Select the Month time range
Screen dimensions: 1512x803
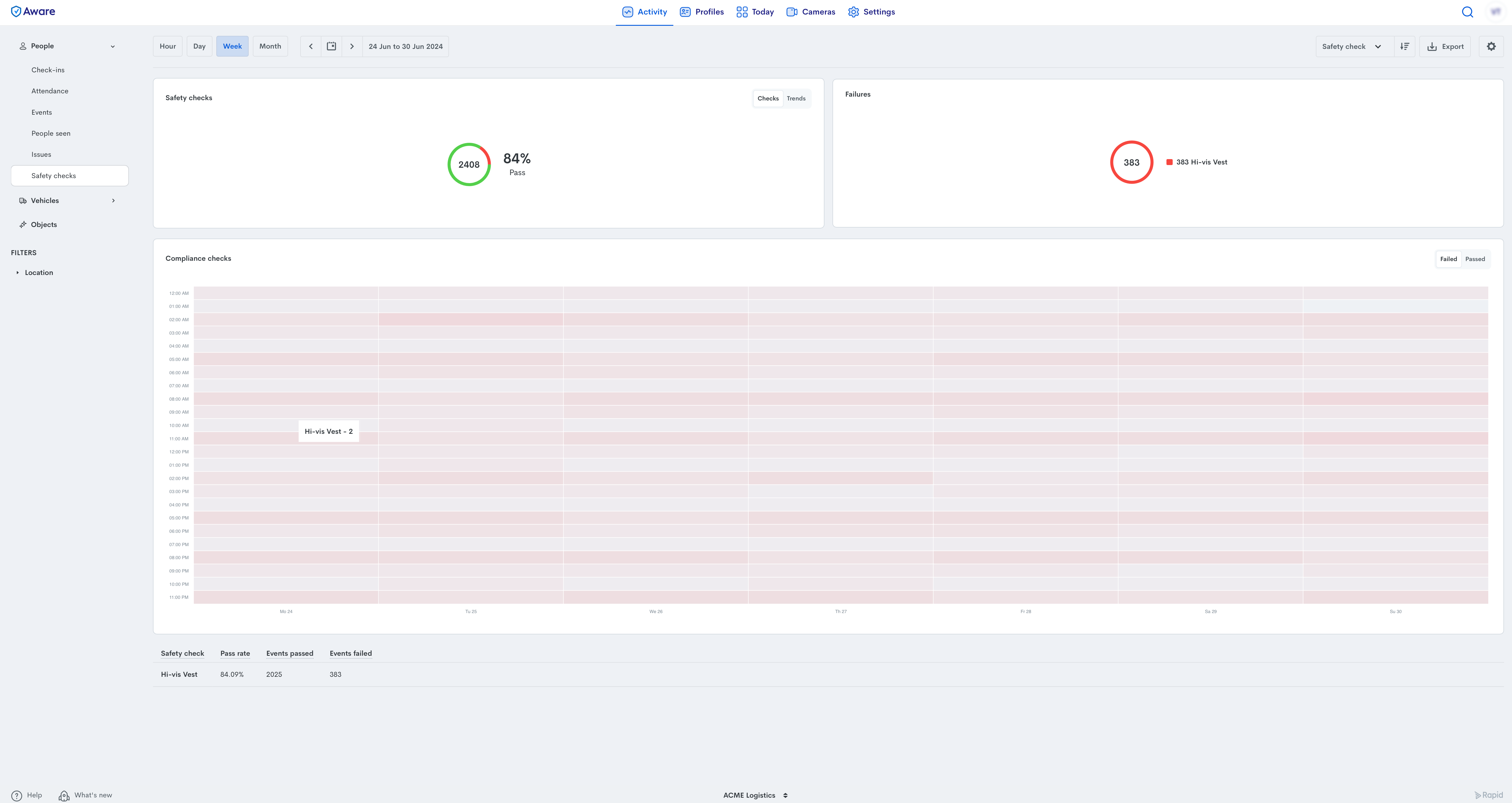[270, 46]
